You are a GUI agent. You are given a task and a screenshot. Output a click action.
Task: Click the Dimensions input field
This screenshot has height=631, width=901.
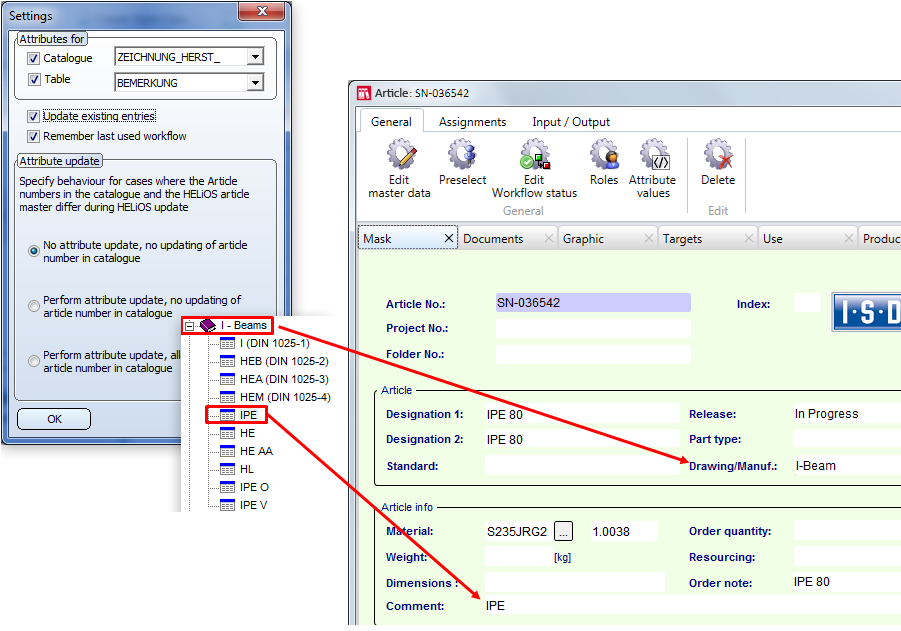click(575, 582)
